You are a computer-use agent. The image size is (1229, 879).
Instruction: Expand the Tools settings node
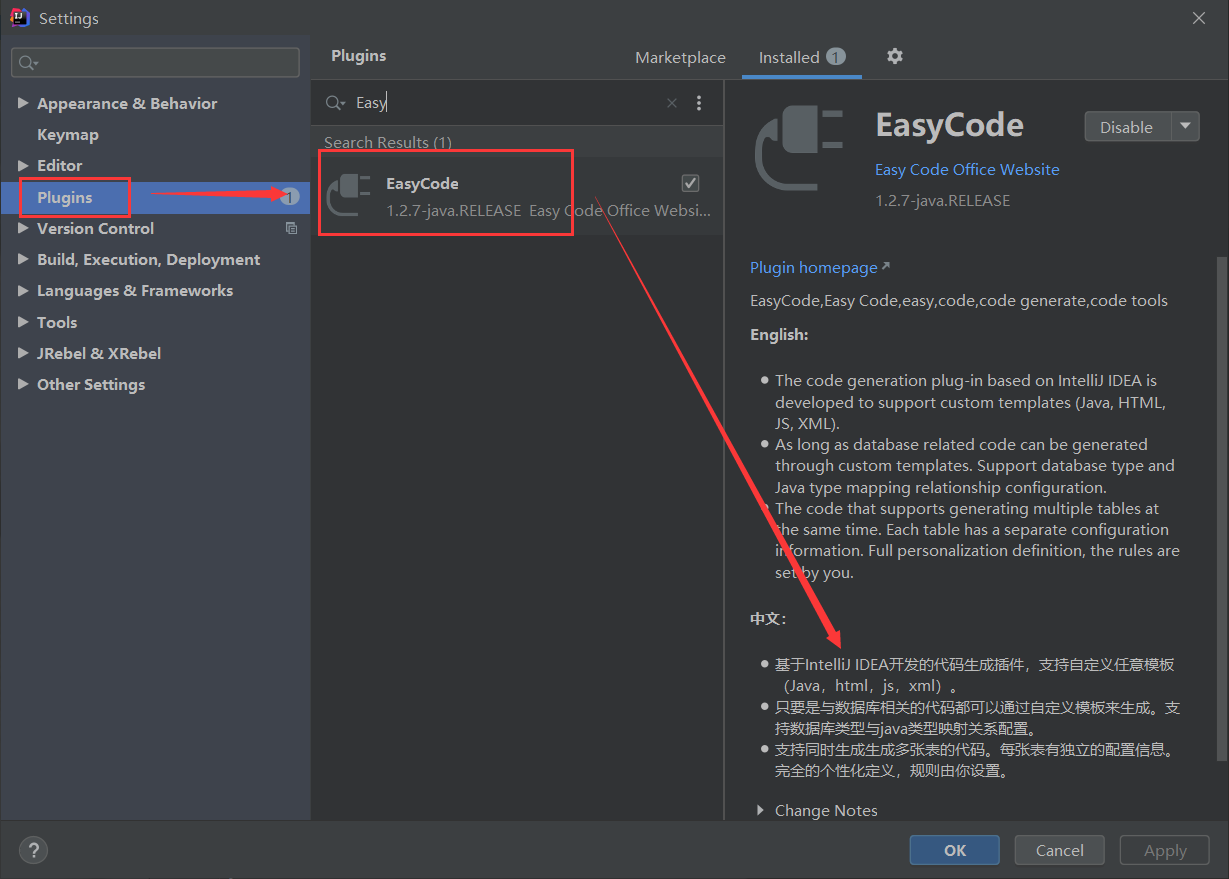pyautogui.click(x=23, y=322)
